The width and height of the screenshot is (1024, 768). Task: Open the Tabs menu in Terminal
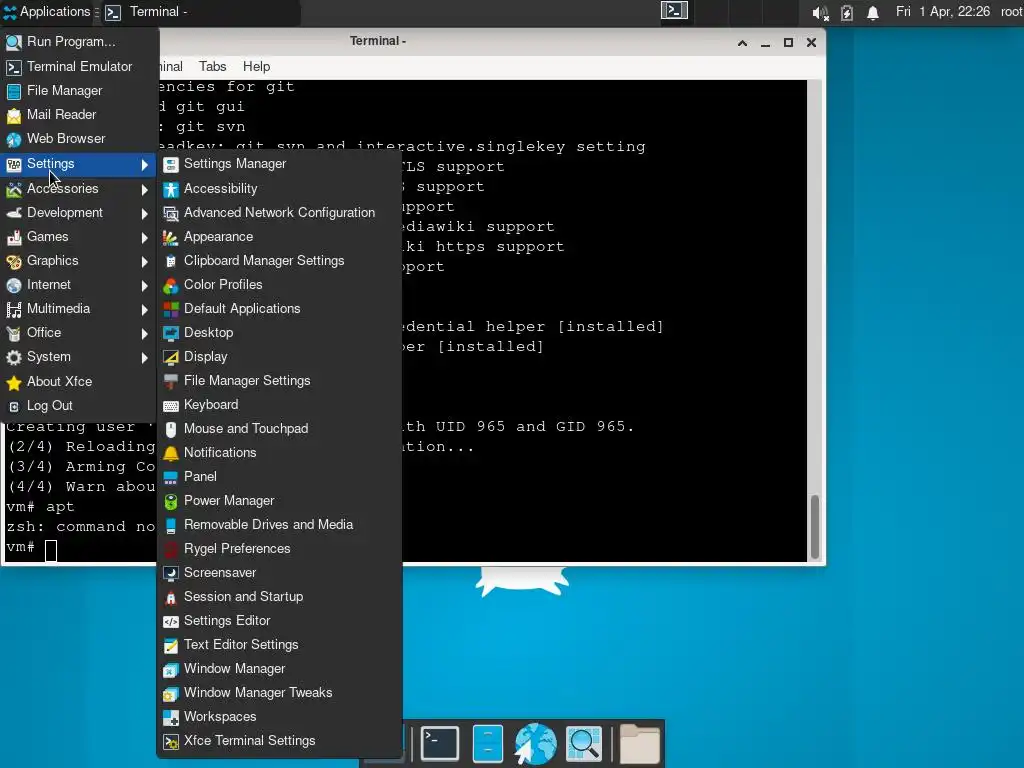[212, 67]
